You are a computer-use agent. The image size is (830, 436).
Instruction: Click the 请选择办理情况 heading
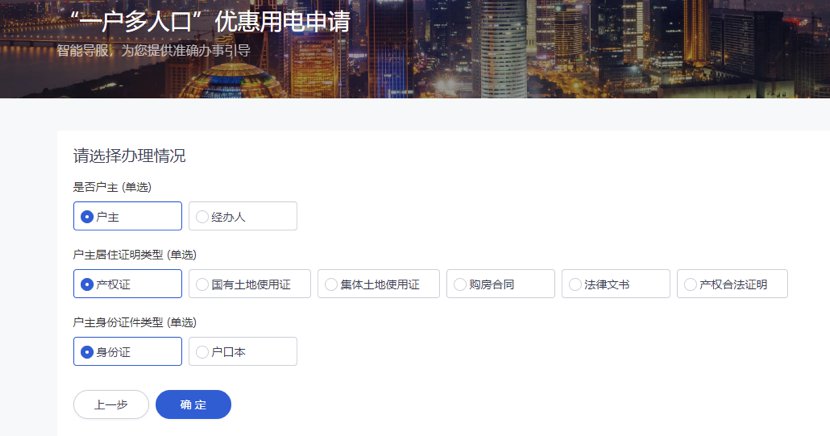pos(129,156)
